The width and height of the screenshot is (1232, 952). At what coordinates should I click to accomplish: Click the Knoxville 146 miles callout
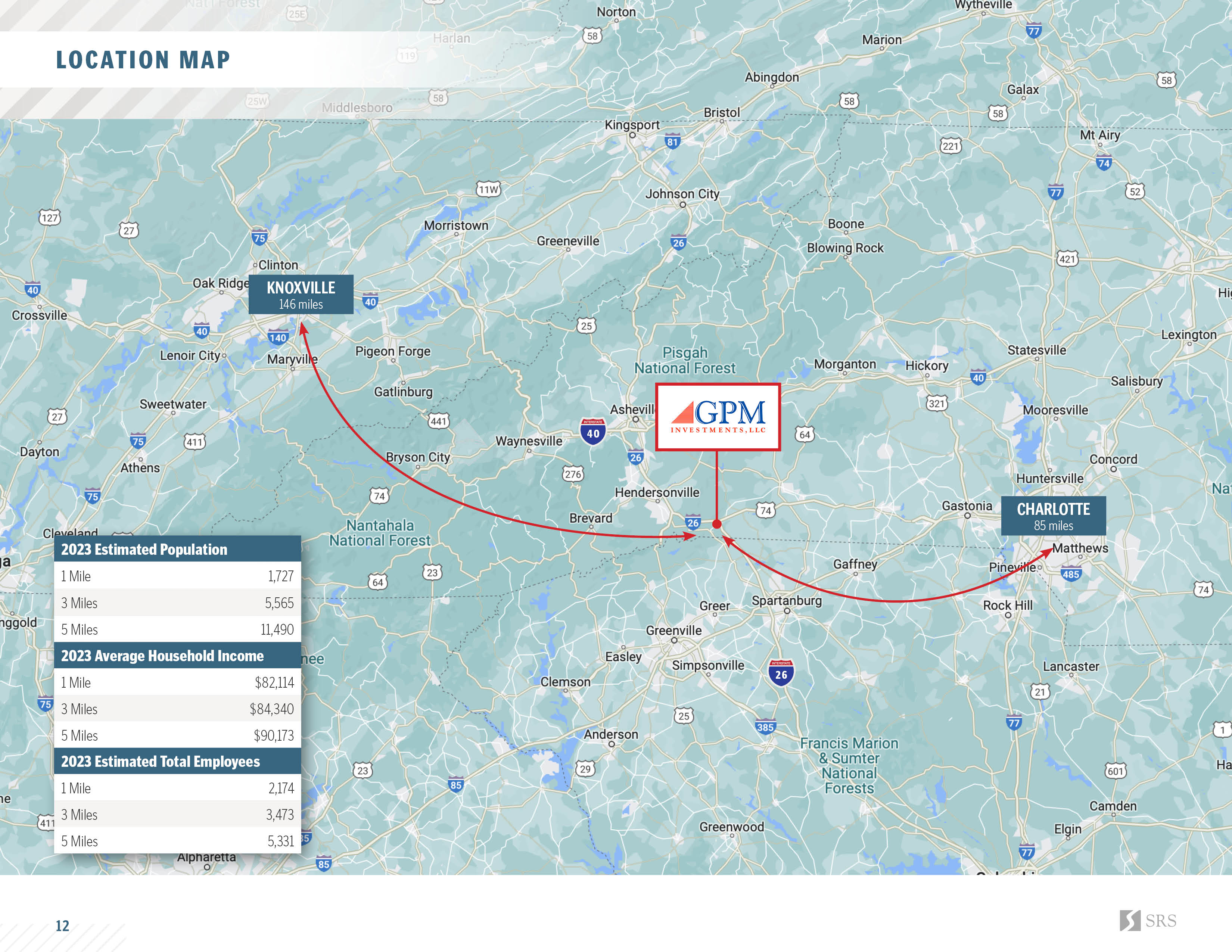(x=301, y=295)
